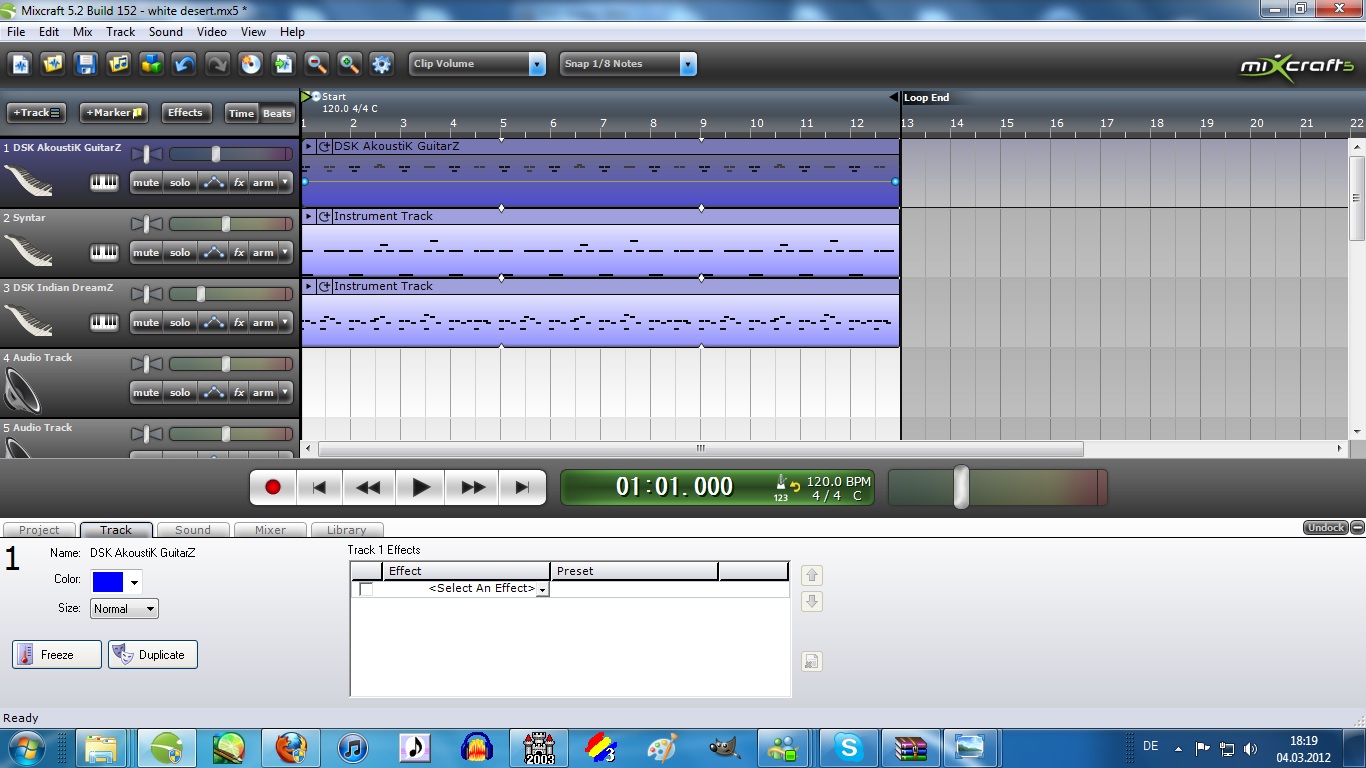The width and height of the screenshot is (1366, 768).
Task: Click the speaker image of Audio Track 4
Action: (x=24, y=390)
